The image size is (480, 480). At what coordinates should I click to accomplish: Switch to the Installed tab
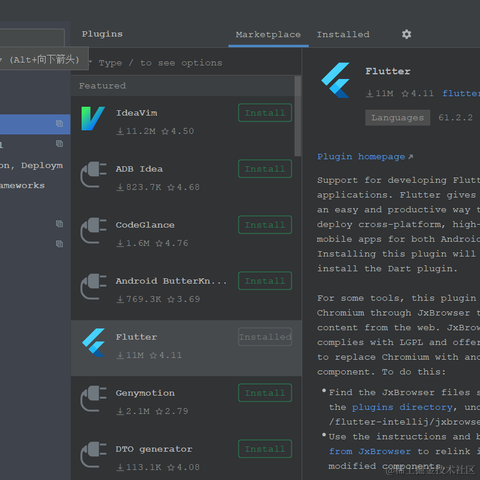[x=343, y=34]
